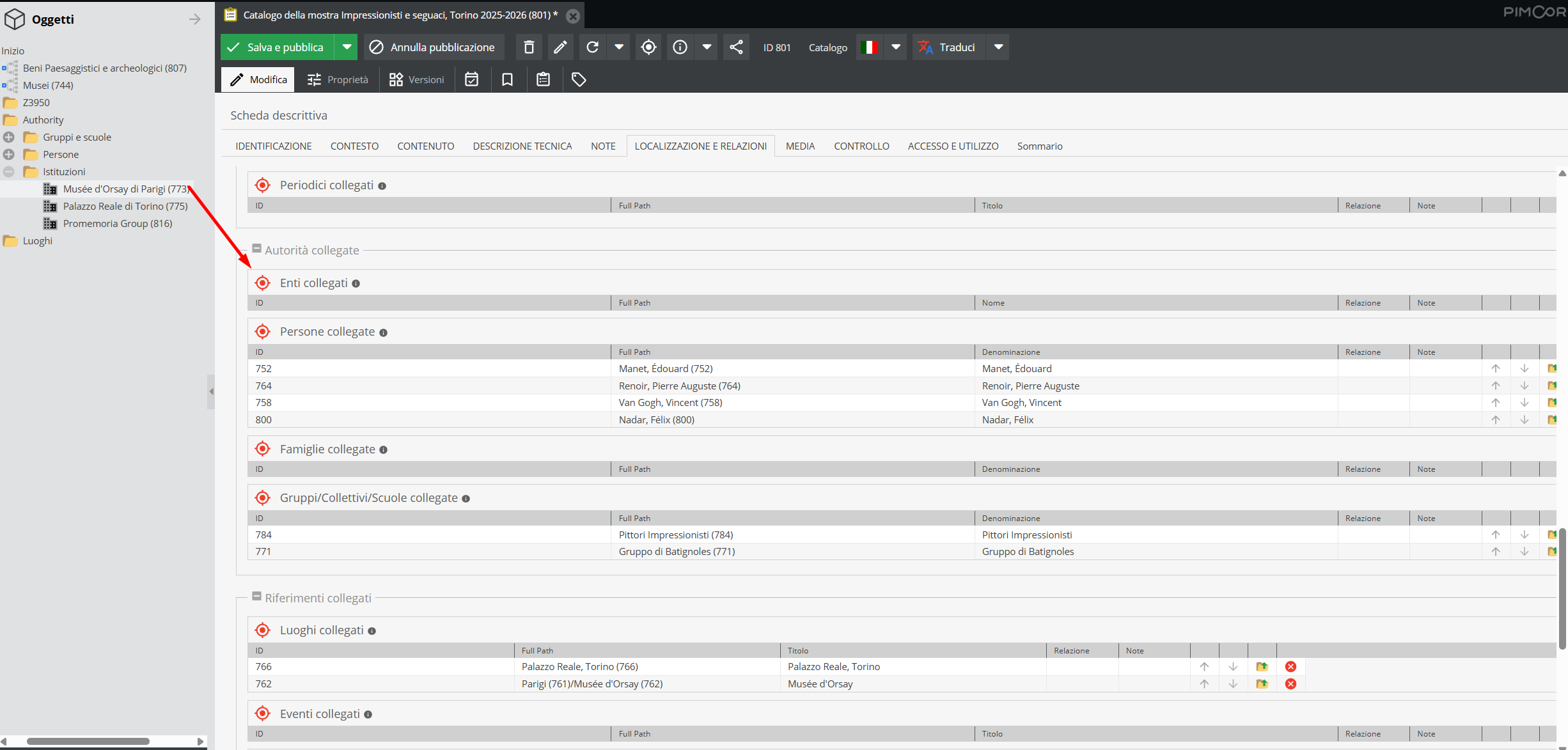Open the Traduci dropdown arrow
Screen dimensions: 1568x750
[998, 47]
